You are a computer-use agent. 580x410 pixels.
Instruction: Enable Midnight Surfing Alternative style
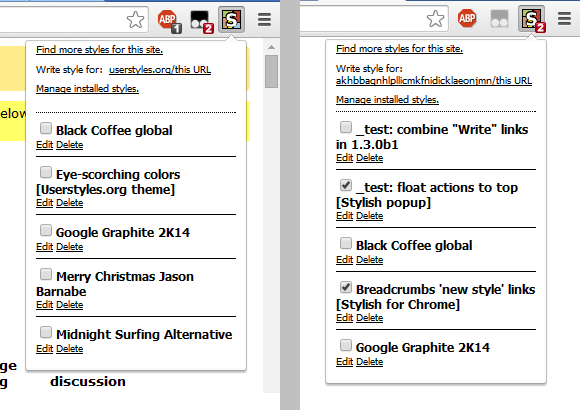pos(46,332)
